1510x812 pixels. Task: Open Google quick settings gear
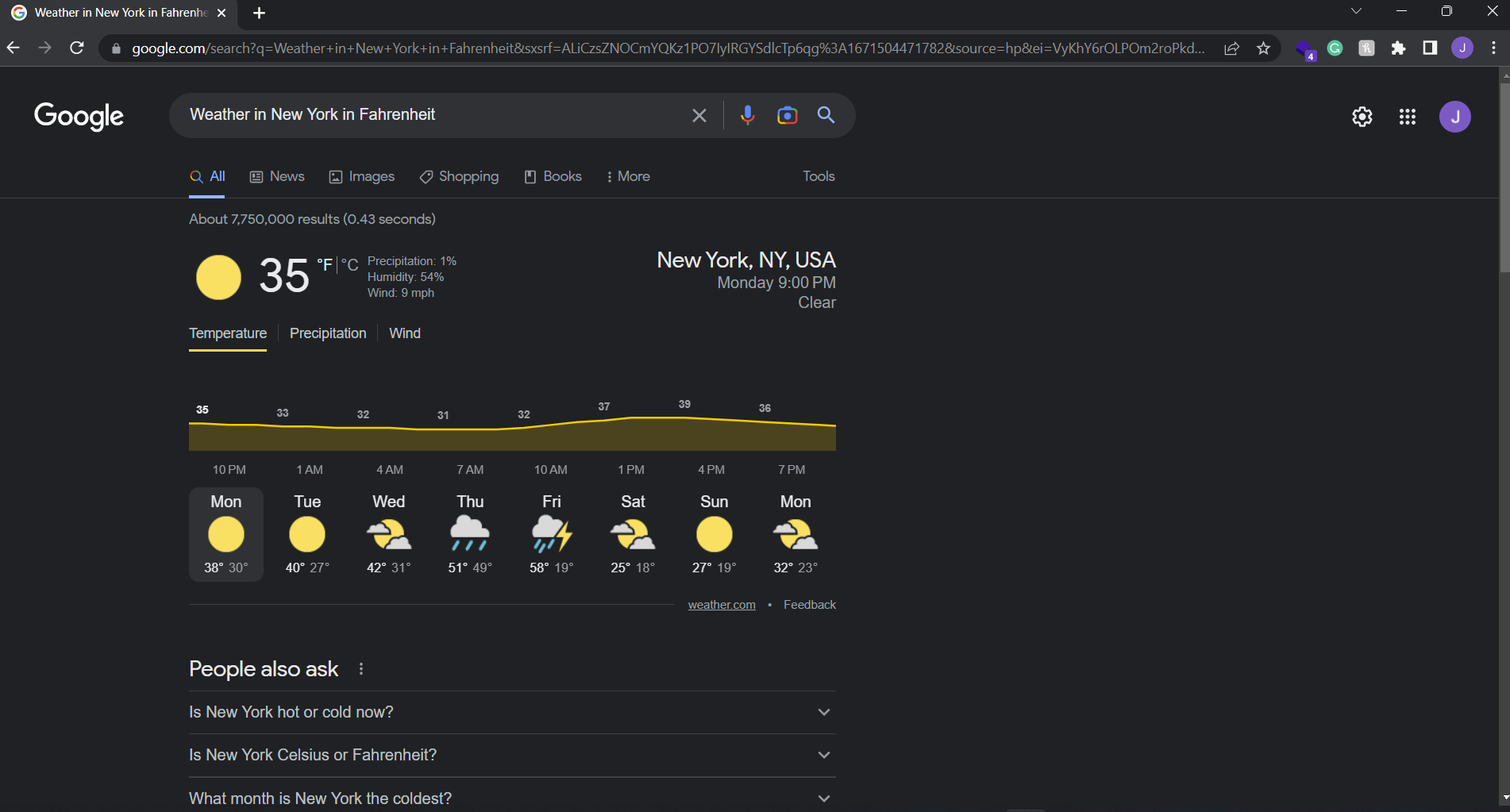pyautogui.click(x=1362, y=117)
